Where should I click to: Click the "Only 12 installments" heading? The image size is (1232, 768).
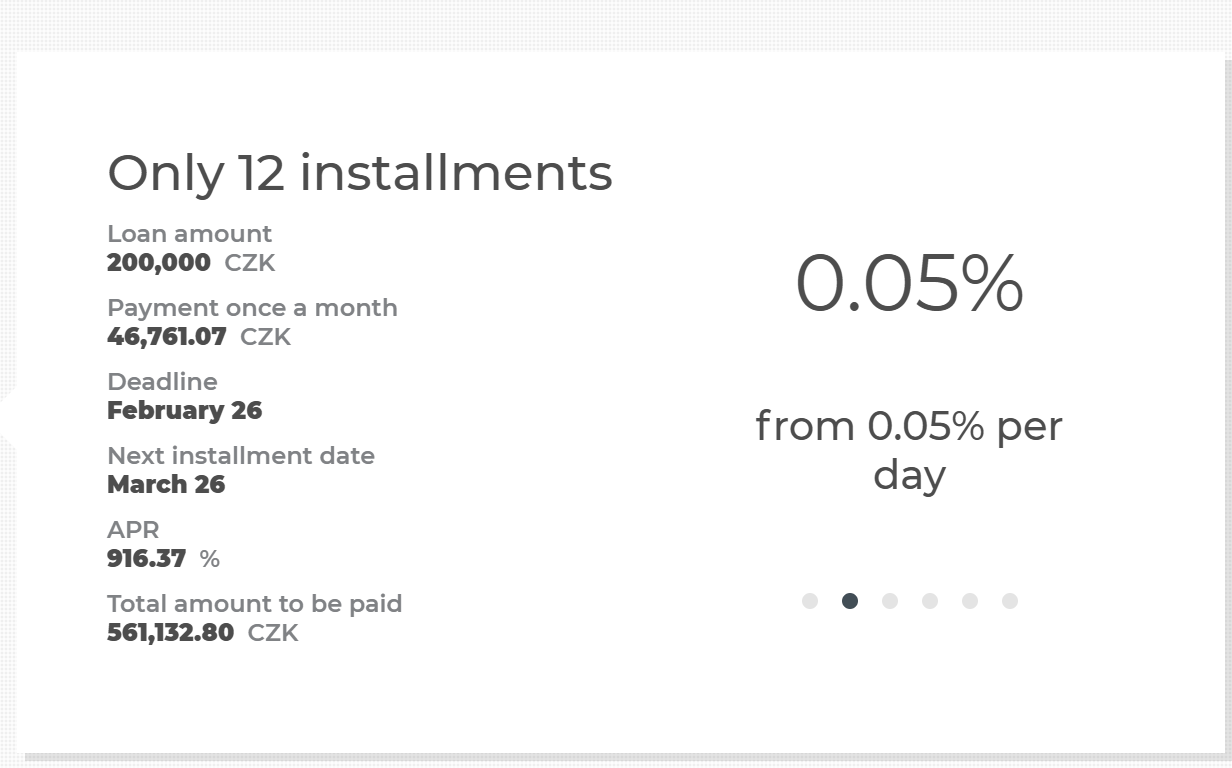point(359,172)
